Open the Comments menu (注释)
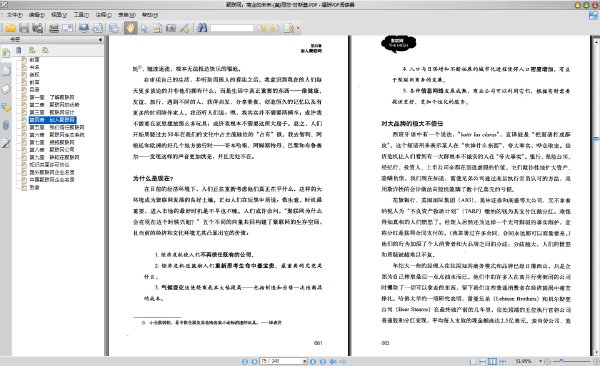The height and width of the screenshot is (366, 600). coord(103,15)
